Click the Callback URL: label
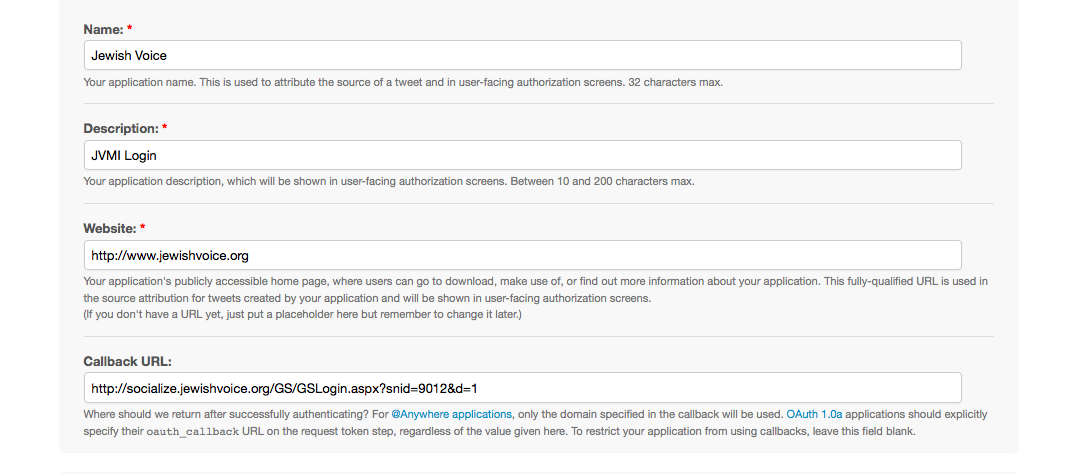 click(128, 361)
